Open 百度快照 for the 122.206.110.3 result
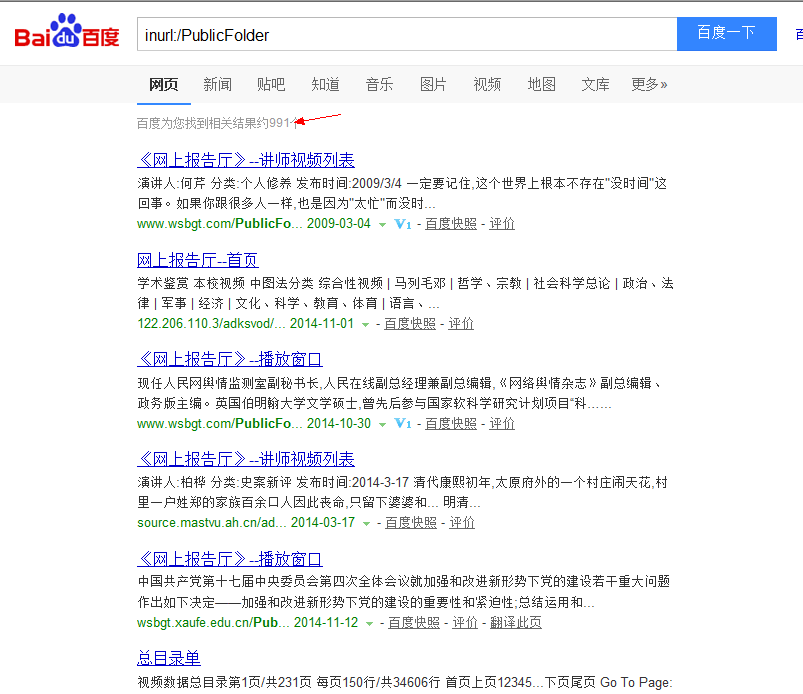The width and height of the screenshot is (803, 694). pos(410,324)
